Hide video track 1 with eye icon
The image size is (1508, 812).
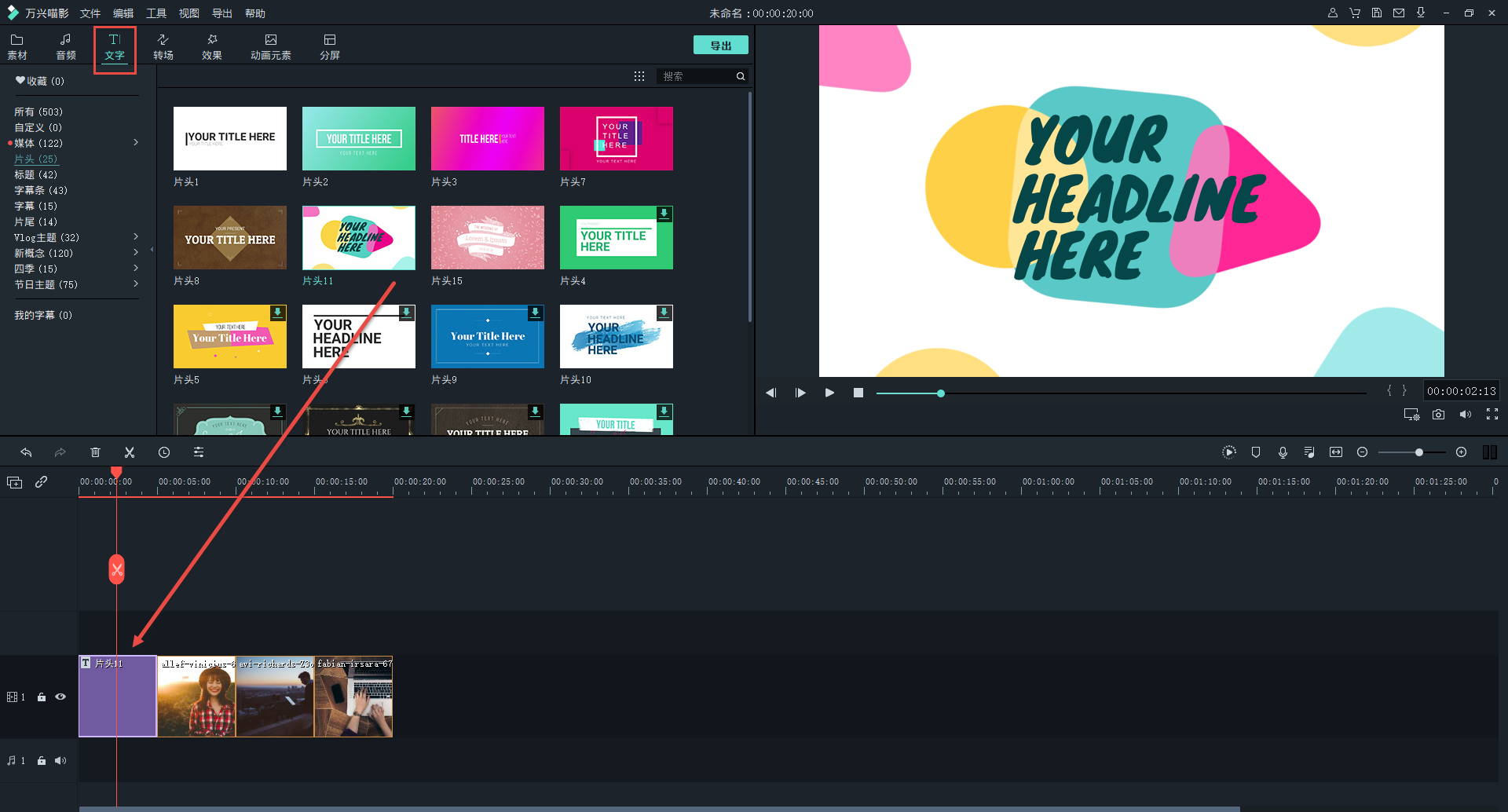click(x=60, y=697)
